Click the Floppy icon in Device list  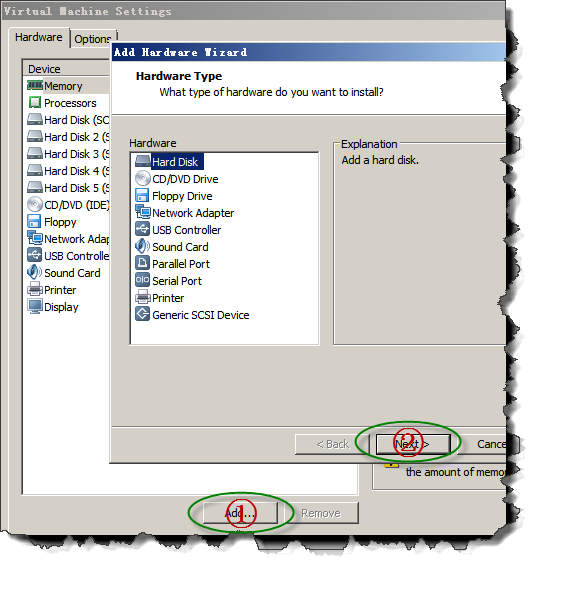[x=34, y=221]
